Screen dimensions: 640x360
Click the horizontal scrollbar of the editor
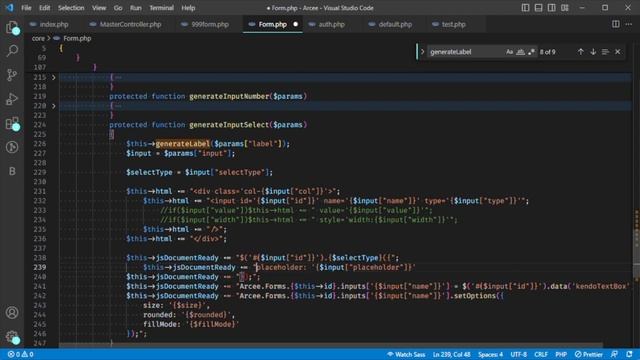coord(331,345)
